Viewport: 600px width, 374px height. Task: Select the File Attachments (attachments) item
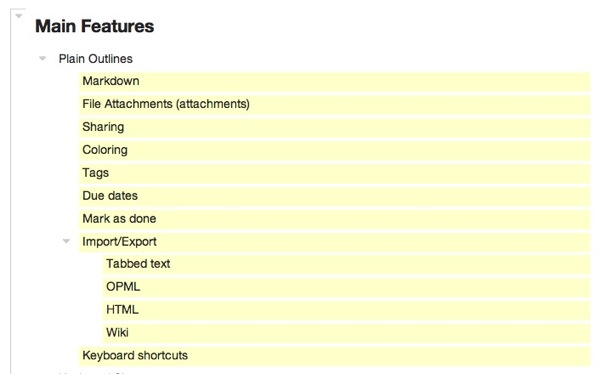[x=166, y=104]
